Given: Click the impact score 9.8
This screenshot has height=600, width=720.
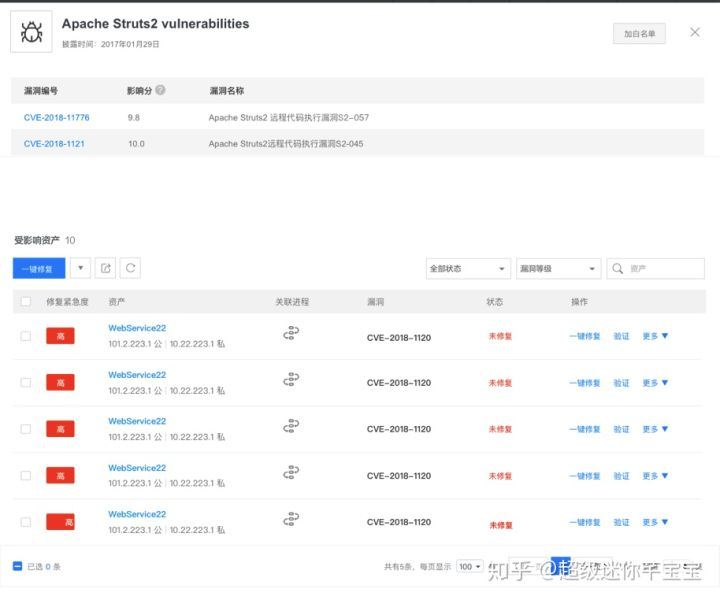Looking at the screenshot, I should click(x=134, y=118).
